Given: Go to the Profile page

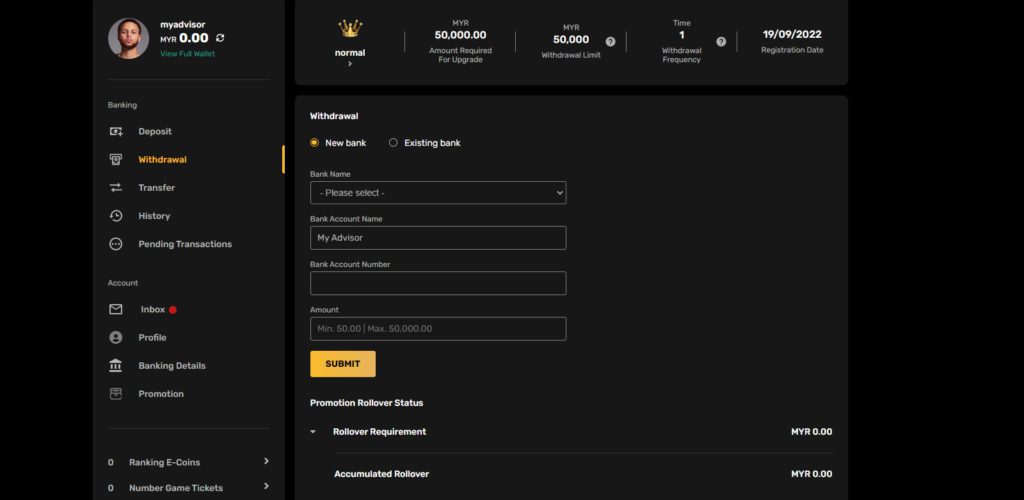Looking at the screenshot, I should point(152,337).
